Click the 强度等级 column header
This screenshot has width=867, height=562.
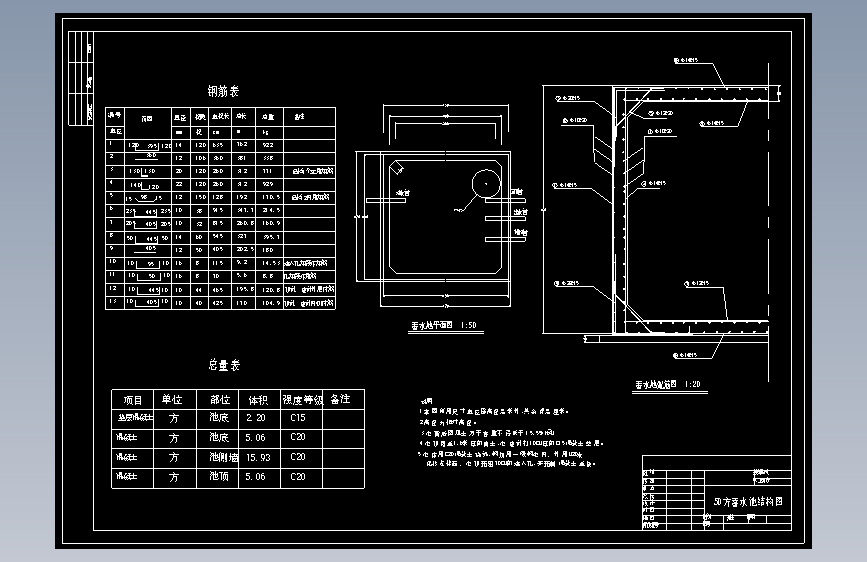point(302,399)
